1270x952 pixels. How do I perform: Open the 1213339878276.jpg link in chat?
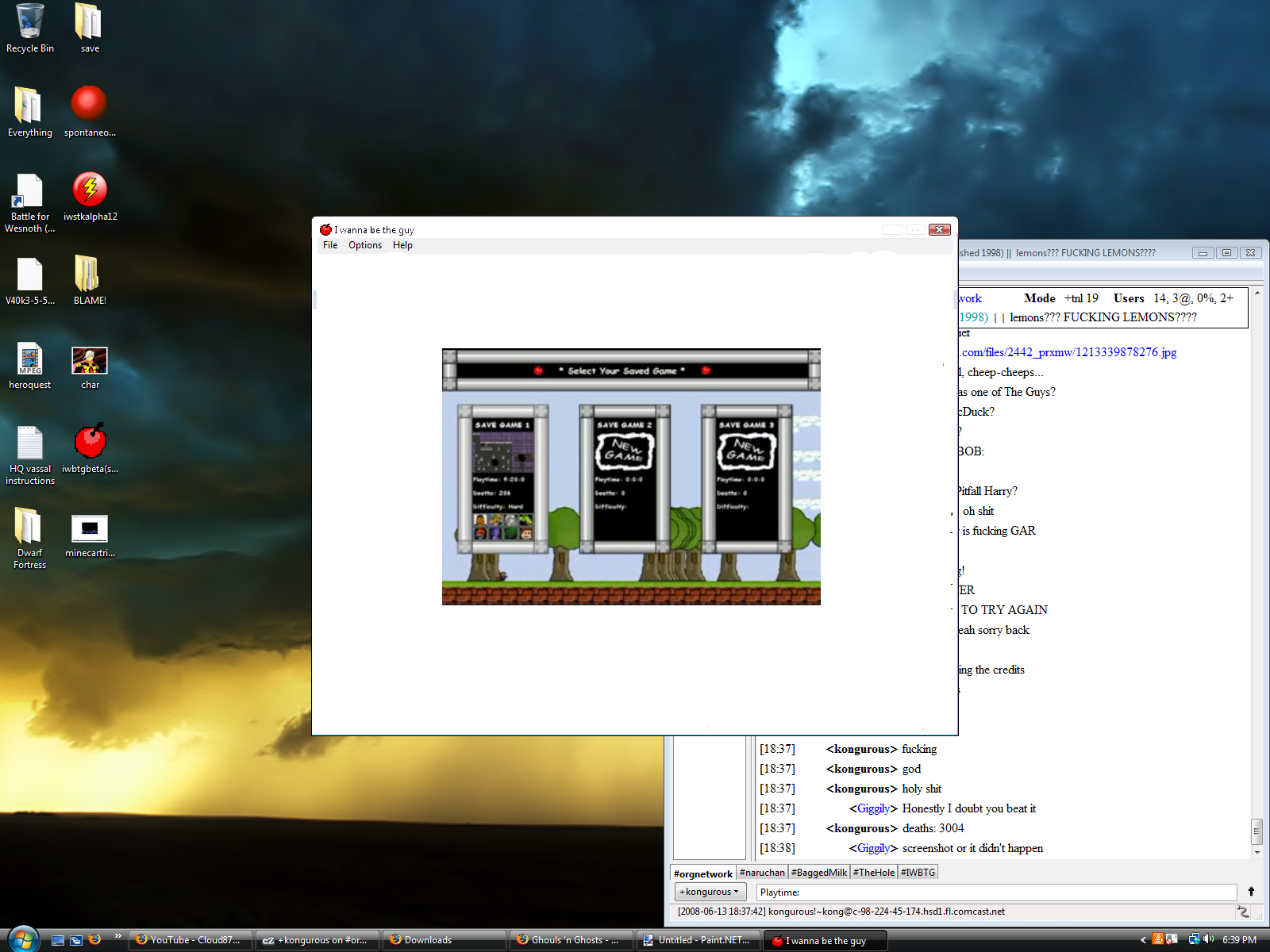1068,352
